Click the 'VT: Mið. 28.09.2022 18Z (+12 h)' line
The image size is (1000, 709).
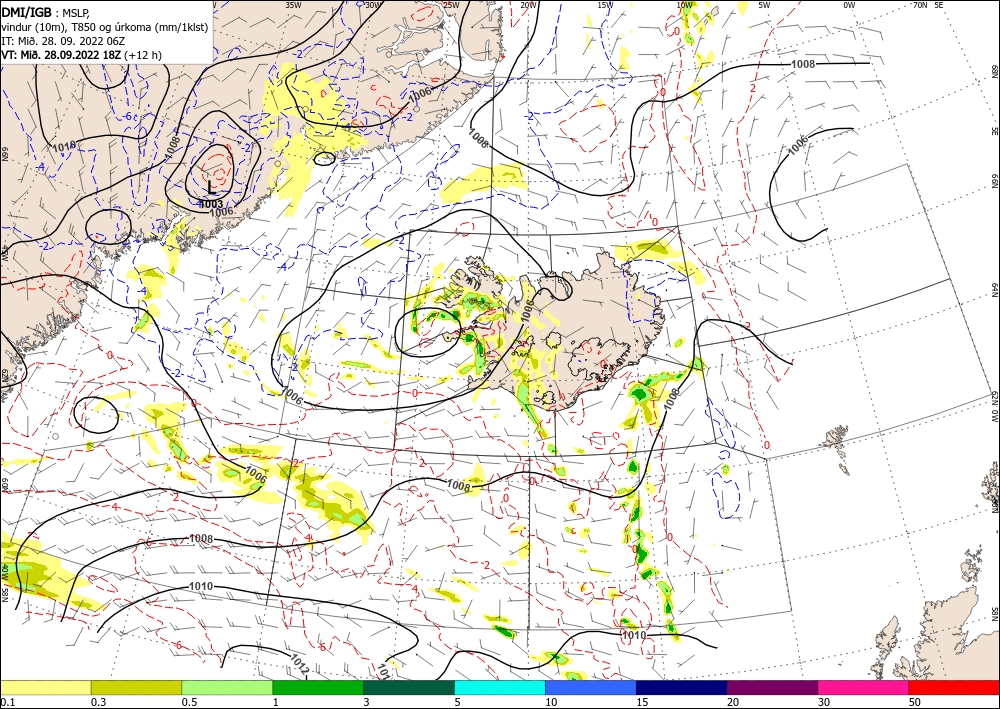coord(82,55)
